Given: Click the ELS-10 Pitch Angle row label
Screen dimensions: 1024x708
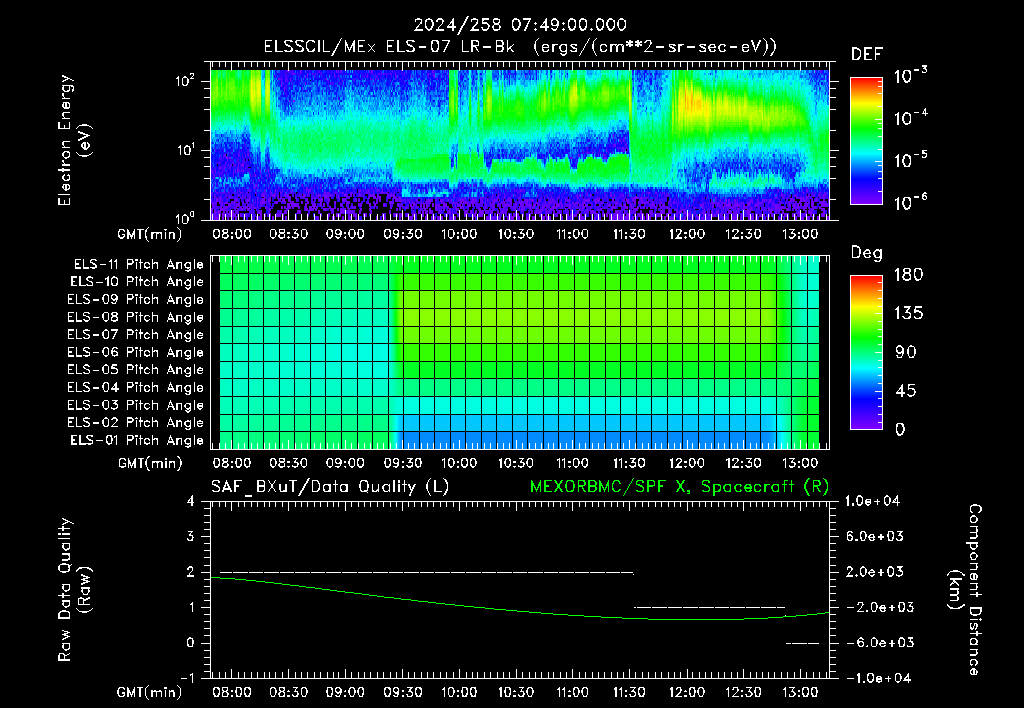Looking at the screenshot, I should 137,282.
